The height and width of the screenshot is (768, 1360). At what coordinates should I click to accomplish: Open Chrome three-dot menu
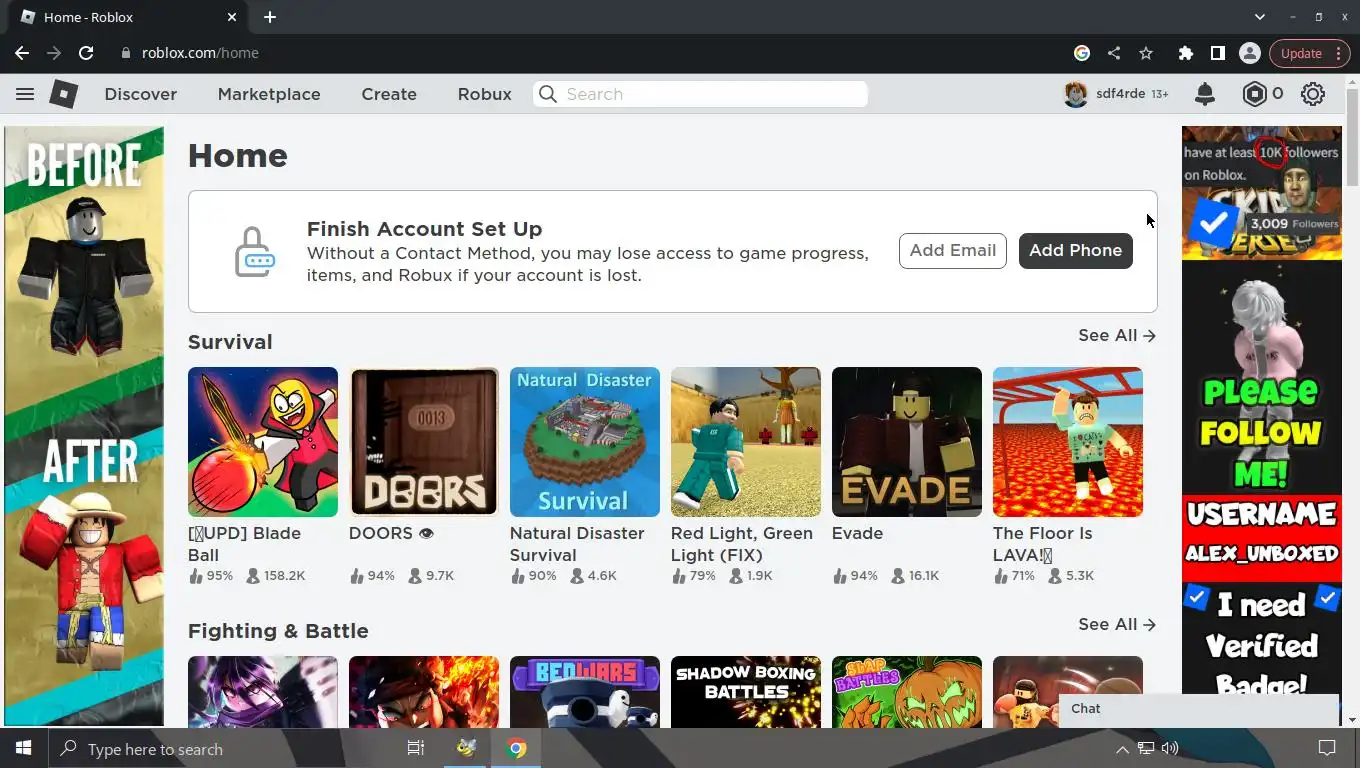(1339, 53)
